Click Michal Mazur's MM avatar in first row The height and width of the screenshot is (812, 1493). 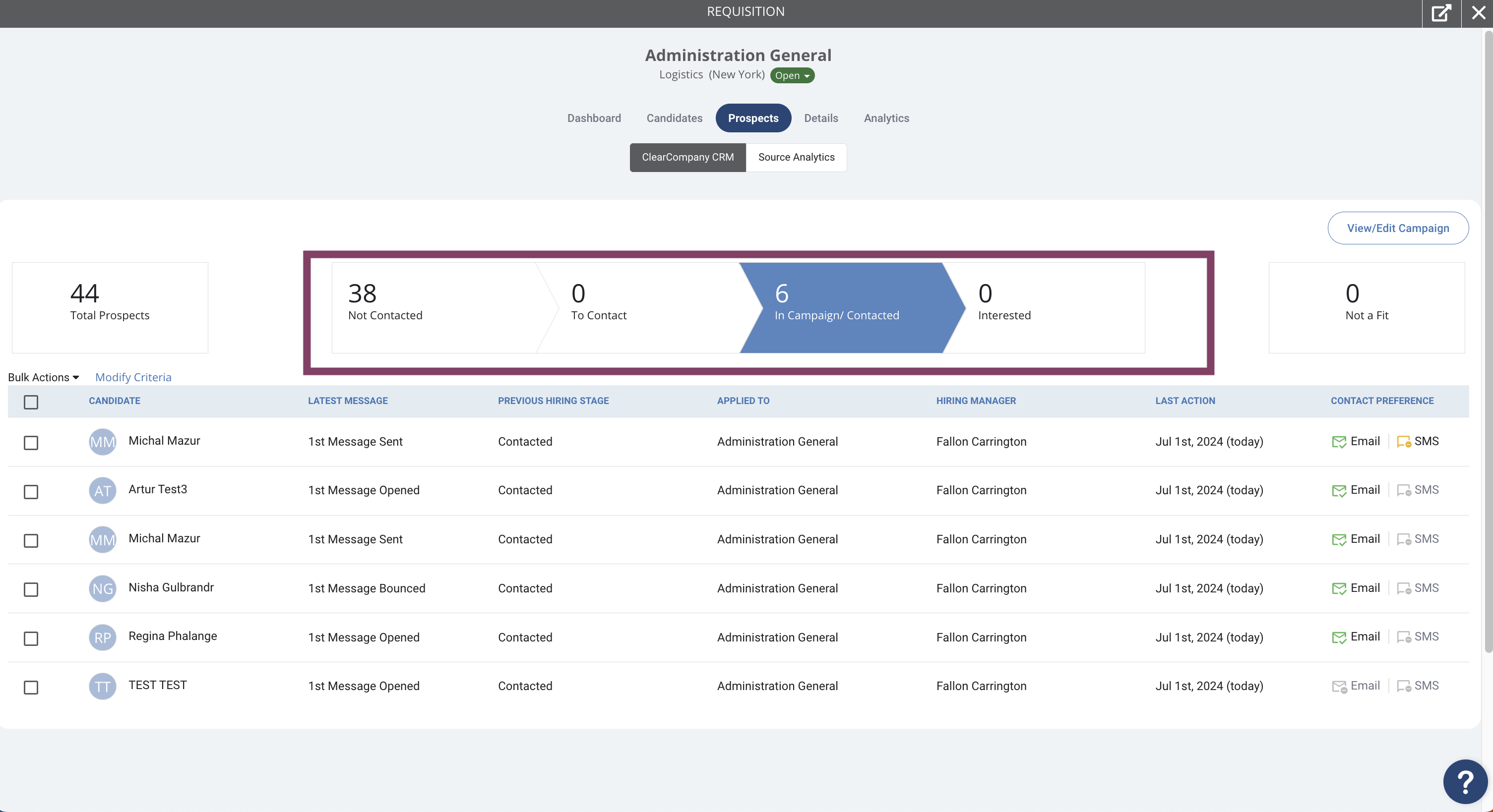pos(103,441)
